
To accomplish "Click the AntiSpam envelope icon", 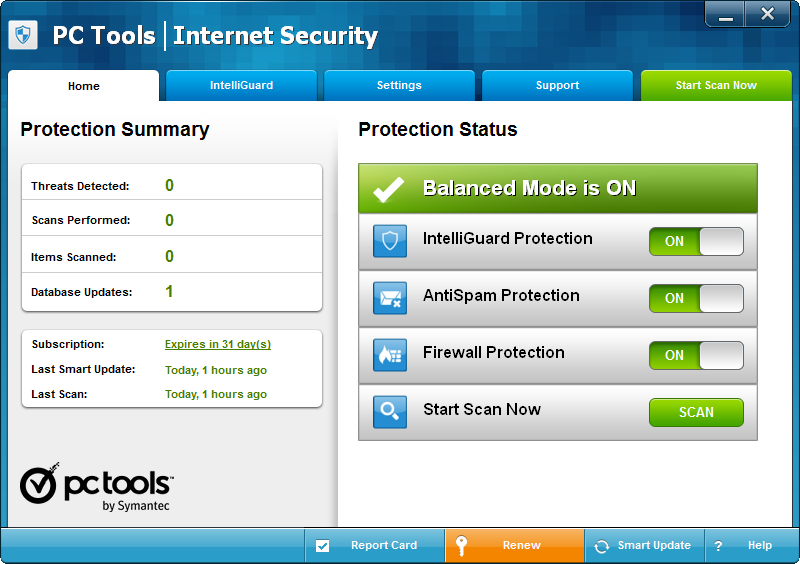I will pyautogui.click(x=390, y=298).
